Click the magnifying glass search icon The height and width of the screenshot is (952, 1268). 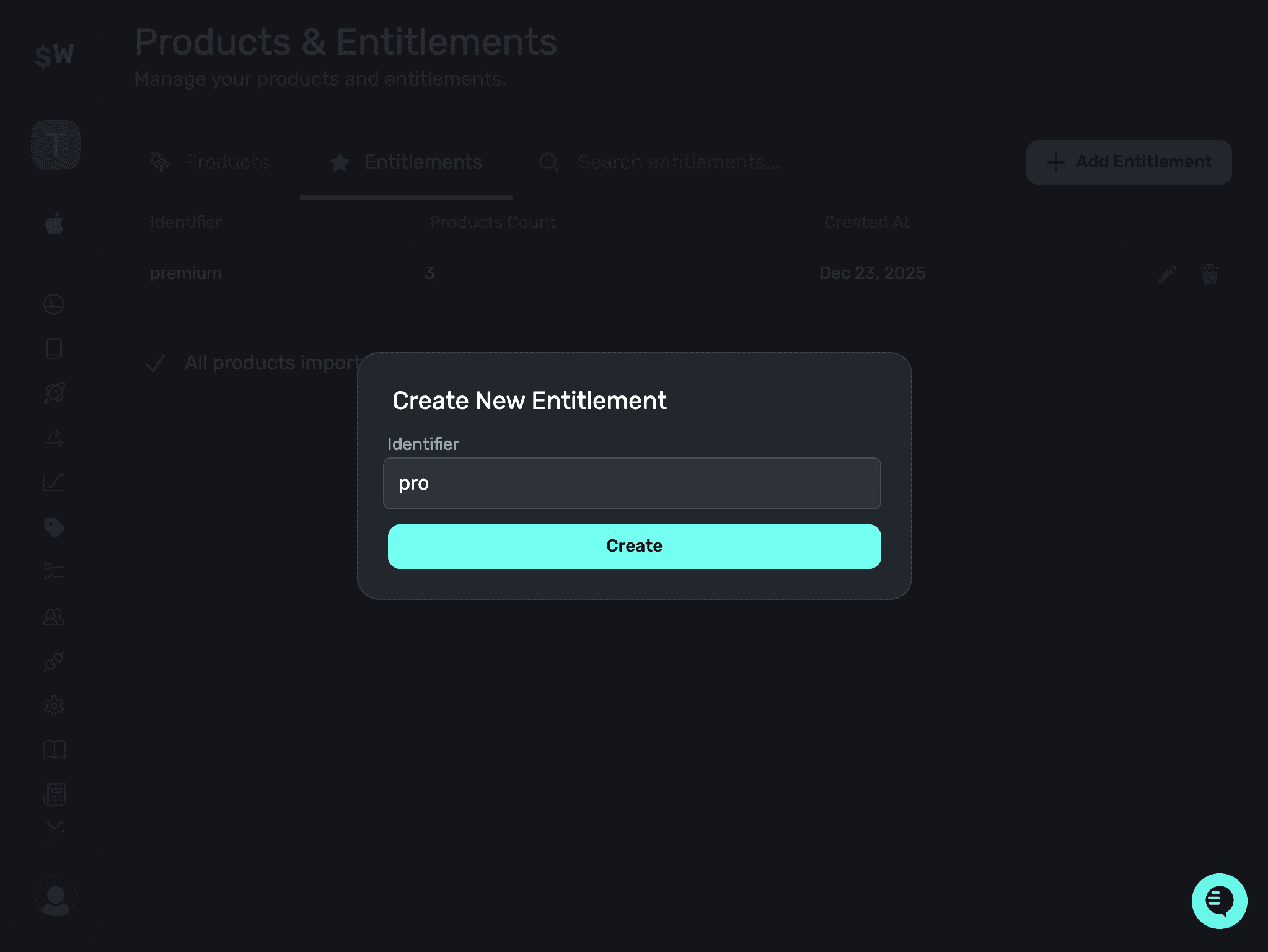(x=548, y=162)
